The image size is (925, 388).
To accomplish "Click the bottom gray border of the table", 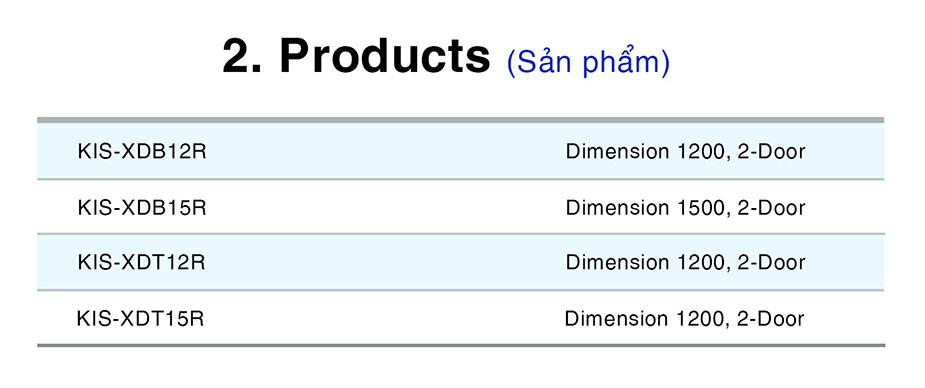I will 461,345.
